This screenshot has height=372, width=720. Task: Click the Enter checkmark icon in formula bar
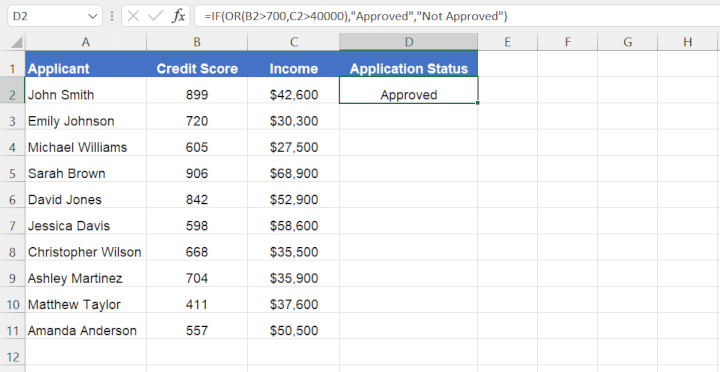[156, 17]
